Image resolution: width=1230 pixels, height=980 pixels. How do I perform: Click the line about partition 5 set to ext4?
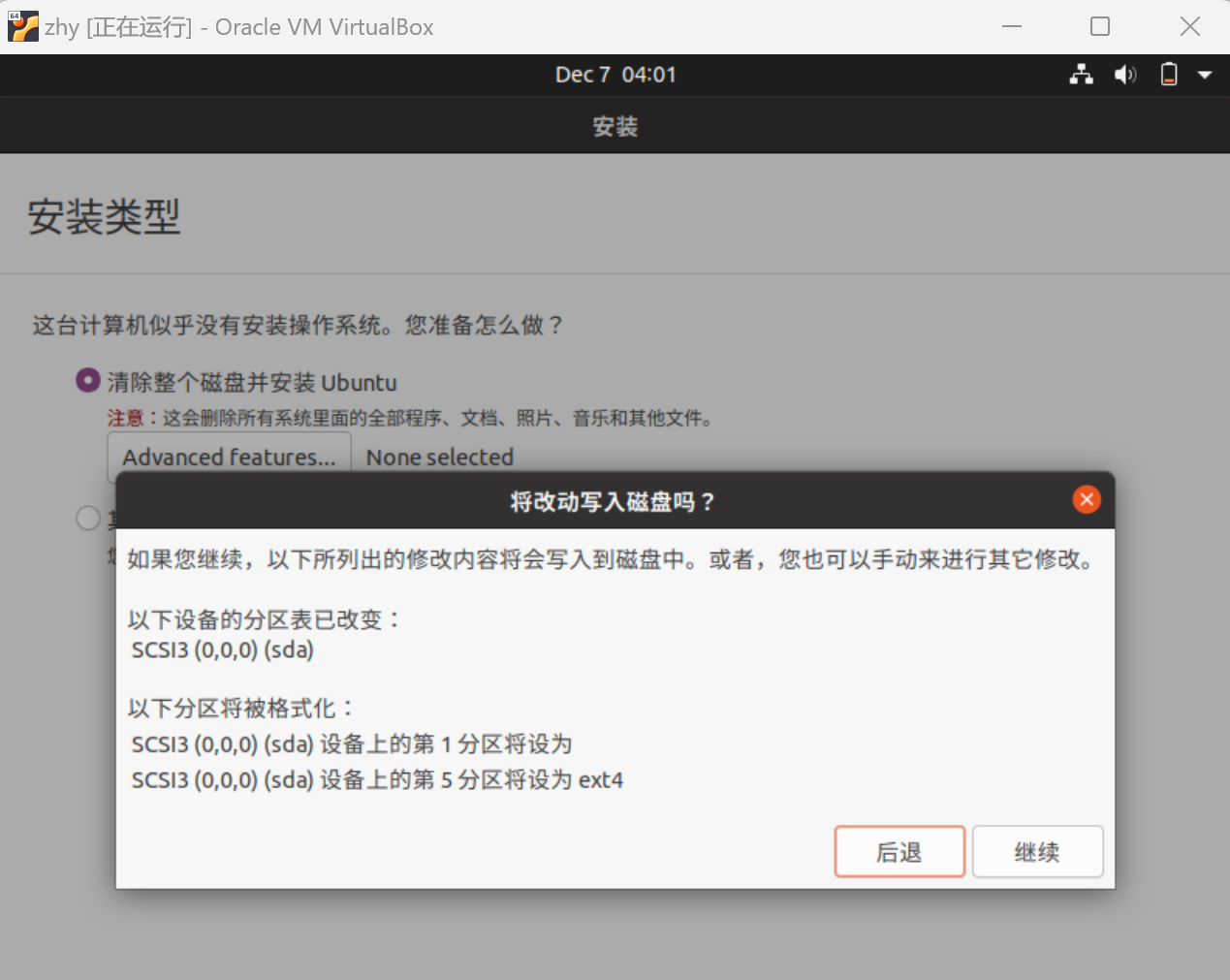point(377,779)
